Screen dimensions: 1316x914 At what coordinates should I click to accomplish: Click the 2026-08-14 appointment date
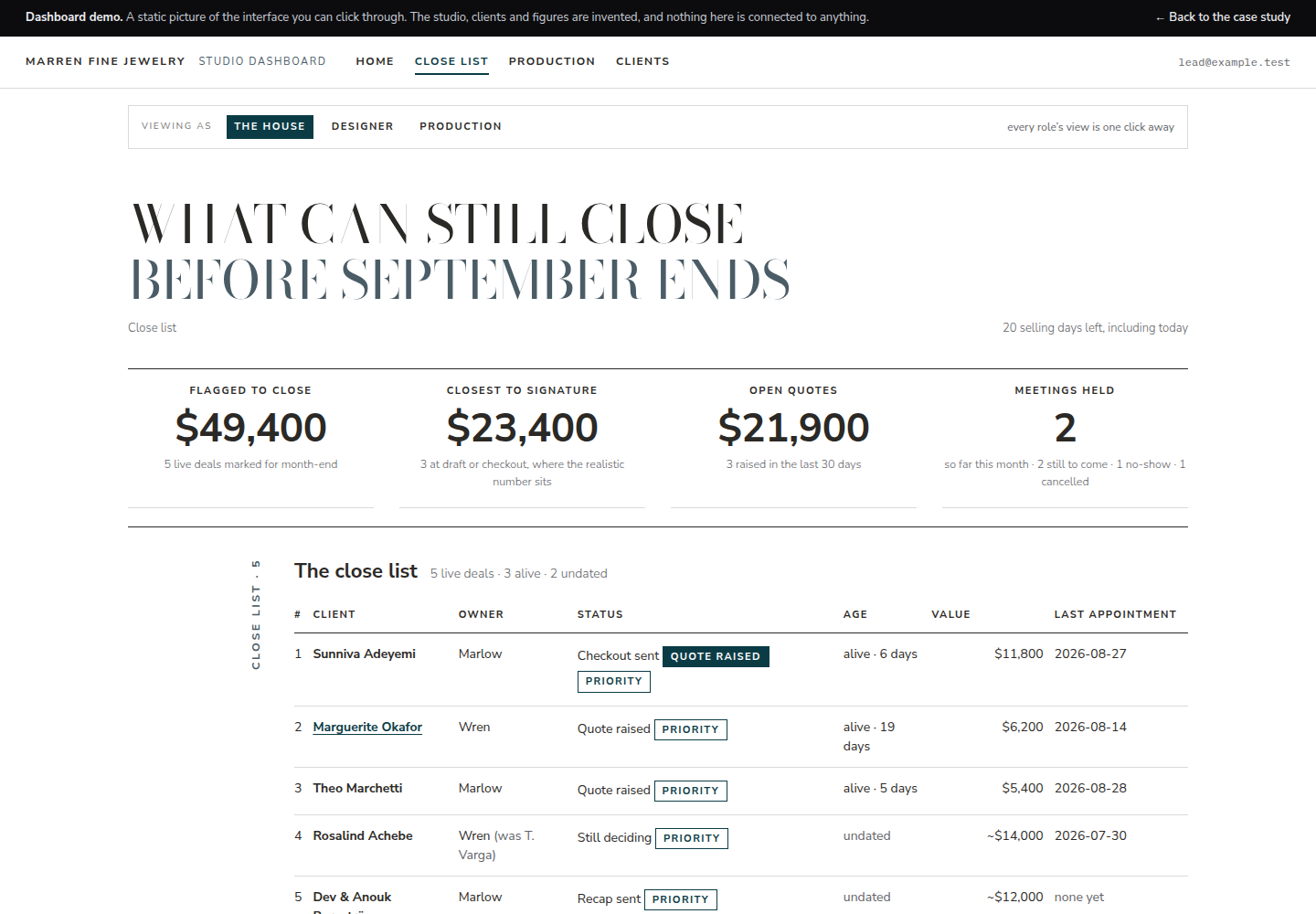[1091, 727]
